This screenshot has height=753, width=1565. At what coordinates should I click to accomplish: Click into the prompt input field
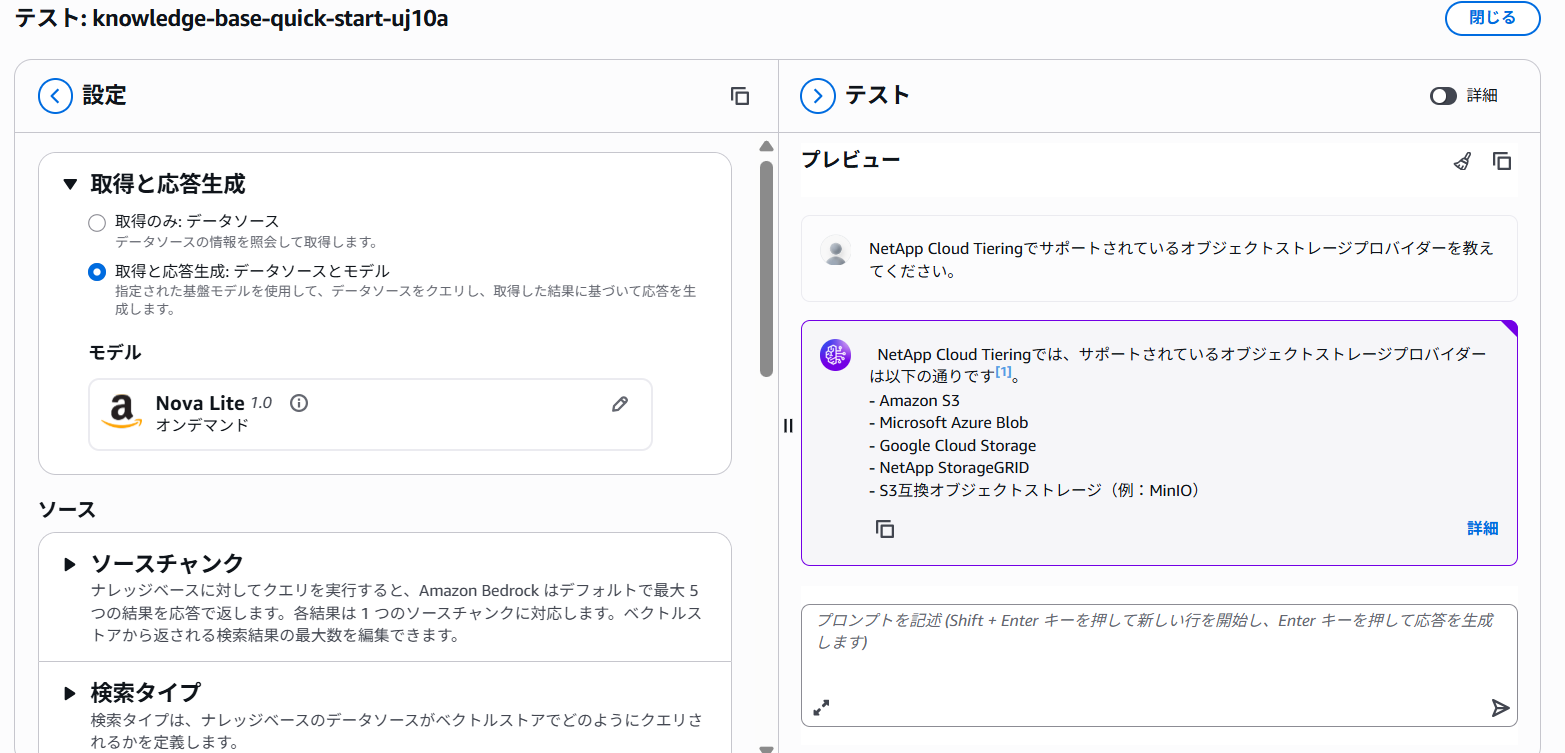point(1159,665)
